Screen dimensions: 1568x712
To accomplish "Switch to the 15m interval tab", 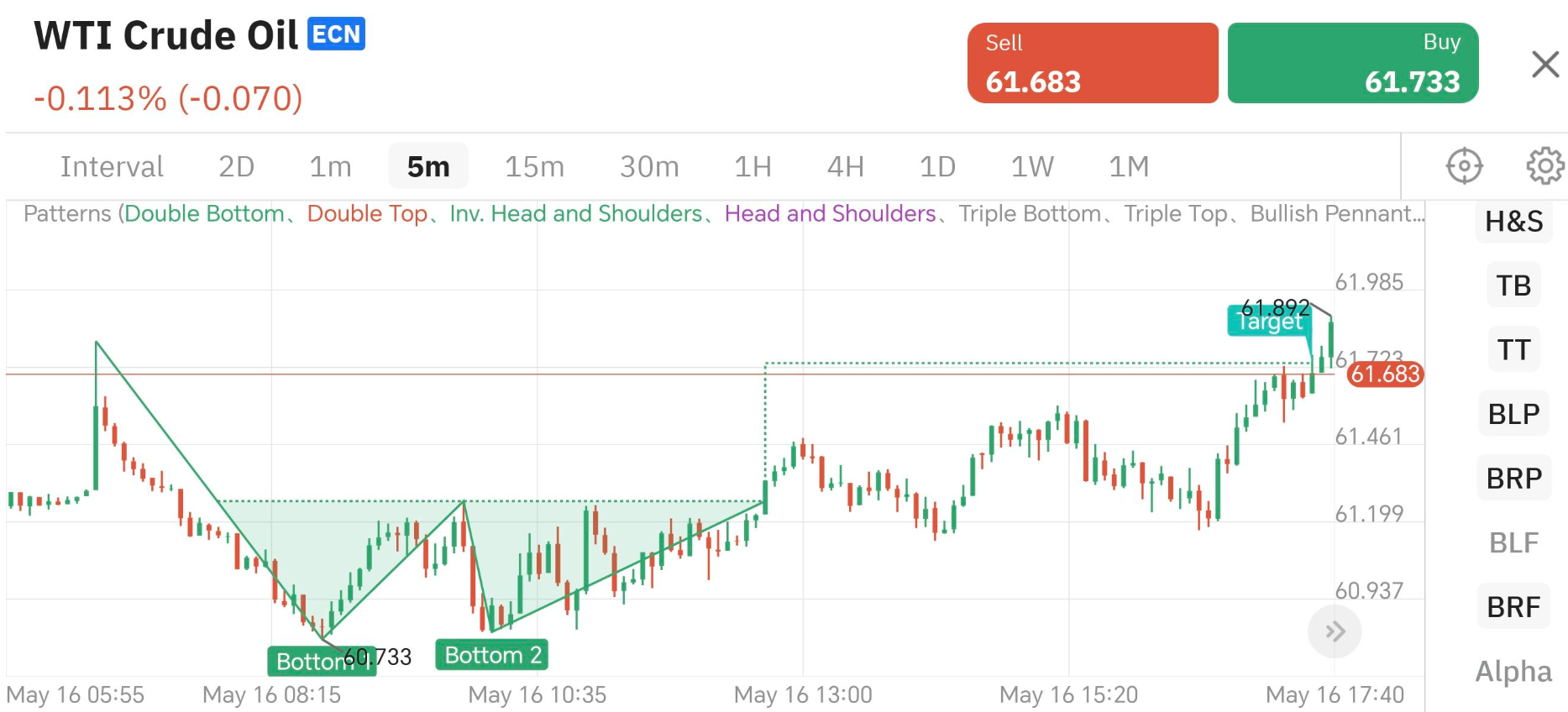I will tap(534, 165).
